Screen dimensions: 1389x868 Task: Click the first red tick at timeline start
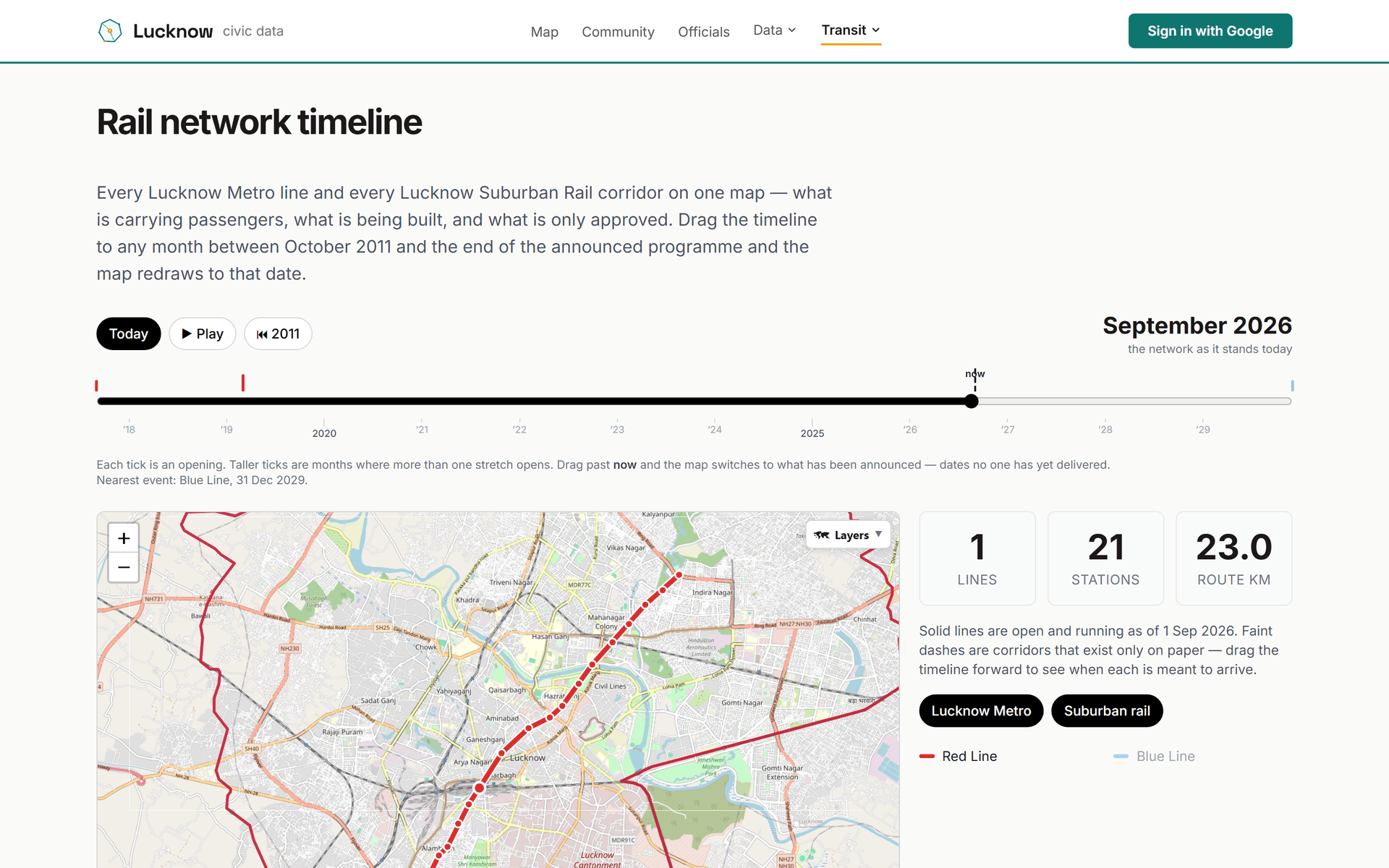click(x=96, y=386)
